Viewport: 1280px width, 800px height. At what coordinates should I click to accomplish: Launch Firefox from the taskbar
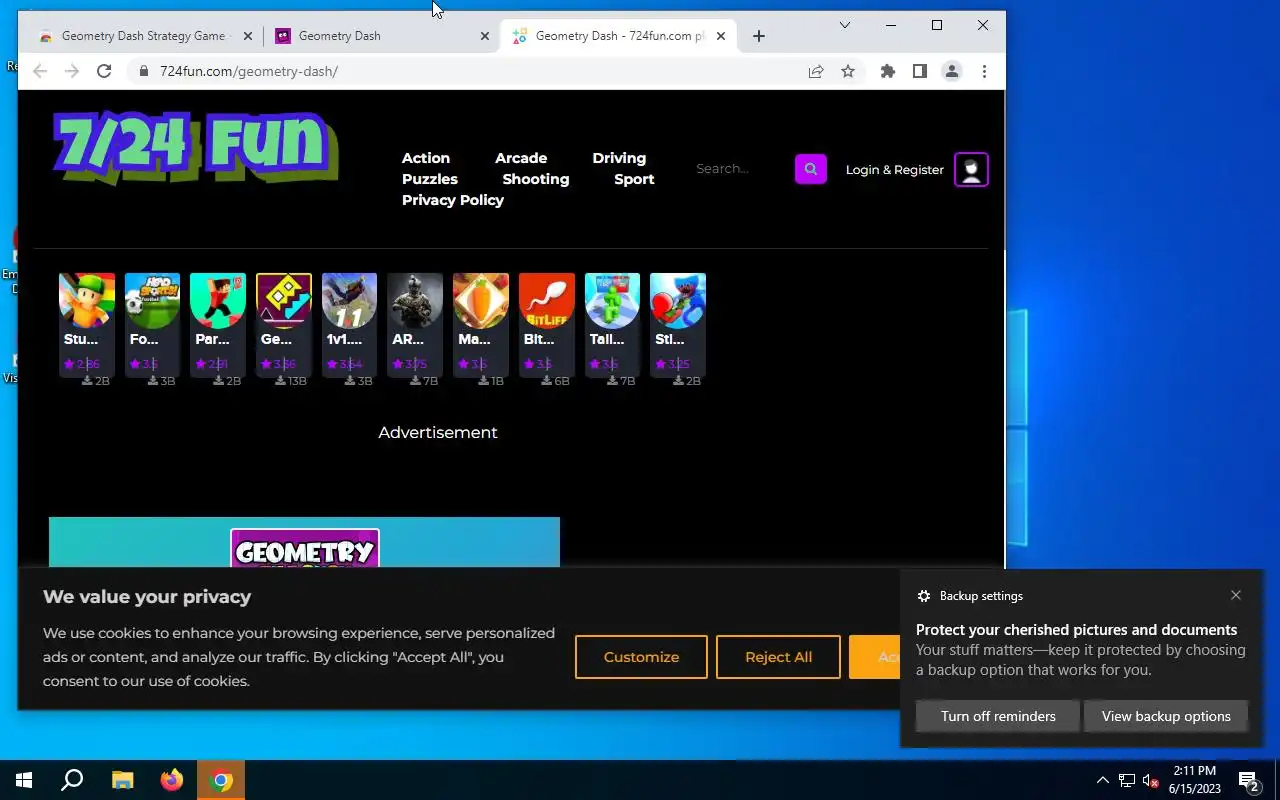click(172, 780)
